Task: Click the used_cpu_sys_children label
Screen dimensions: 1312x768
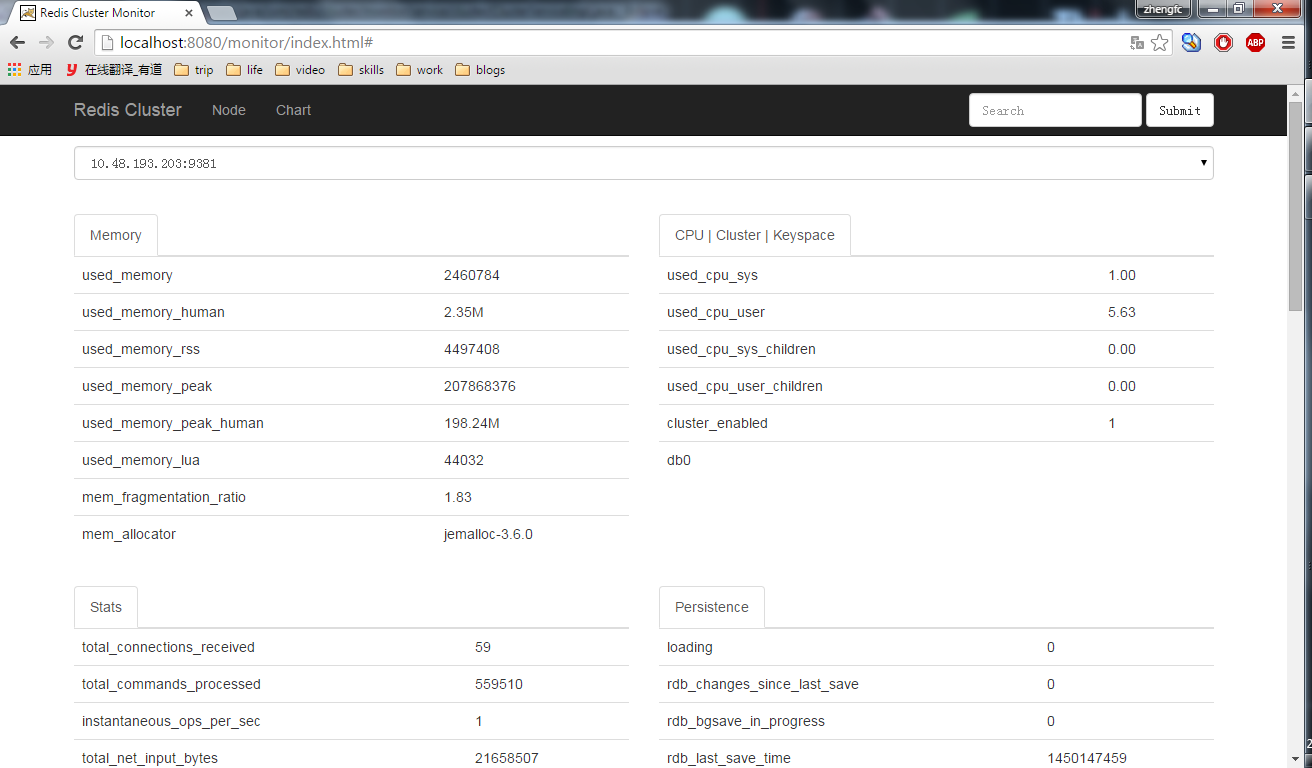Action: pos(741,349)
